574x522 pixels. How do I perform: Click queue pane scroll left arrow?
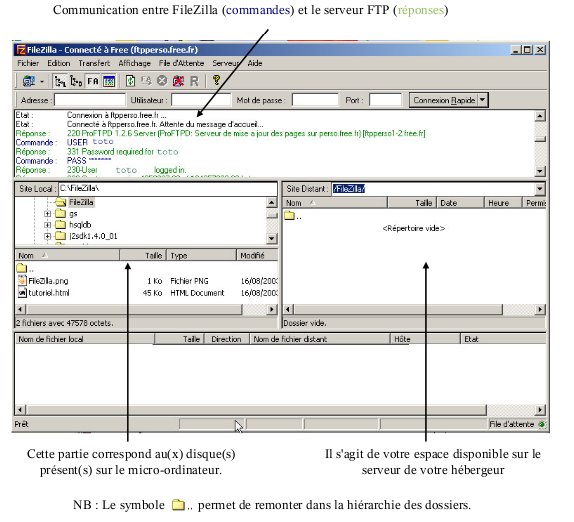click(20, 409)
